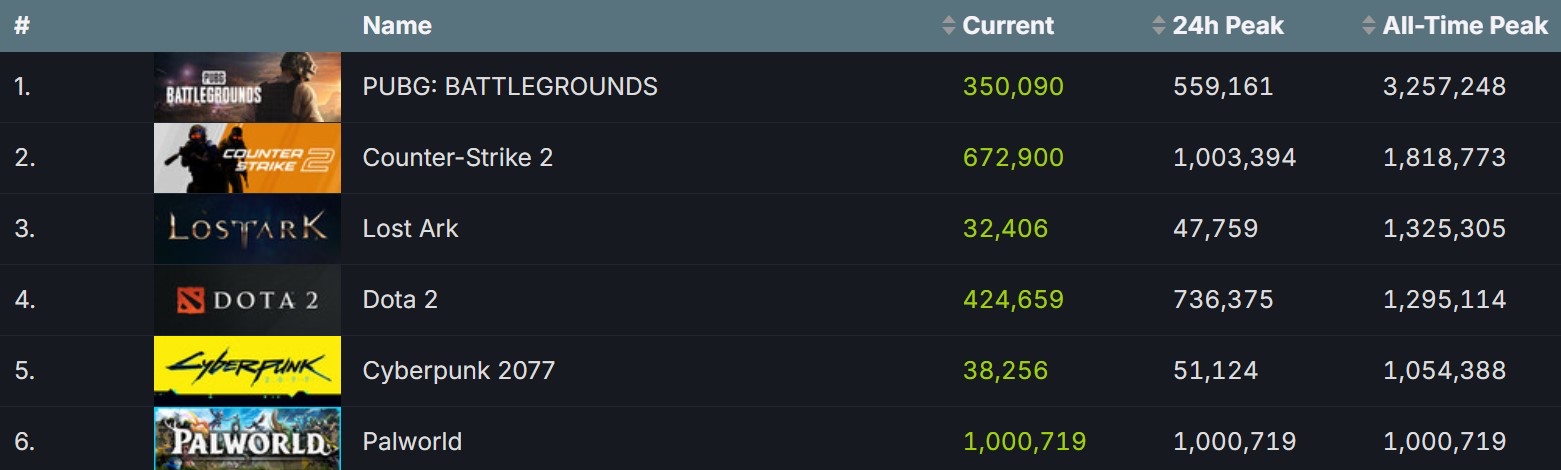Sort by All-Time Peak column header
The image size is (1561, 470).
click(x=1465, y=26)
